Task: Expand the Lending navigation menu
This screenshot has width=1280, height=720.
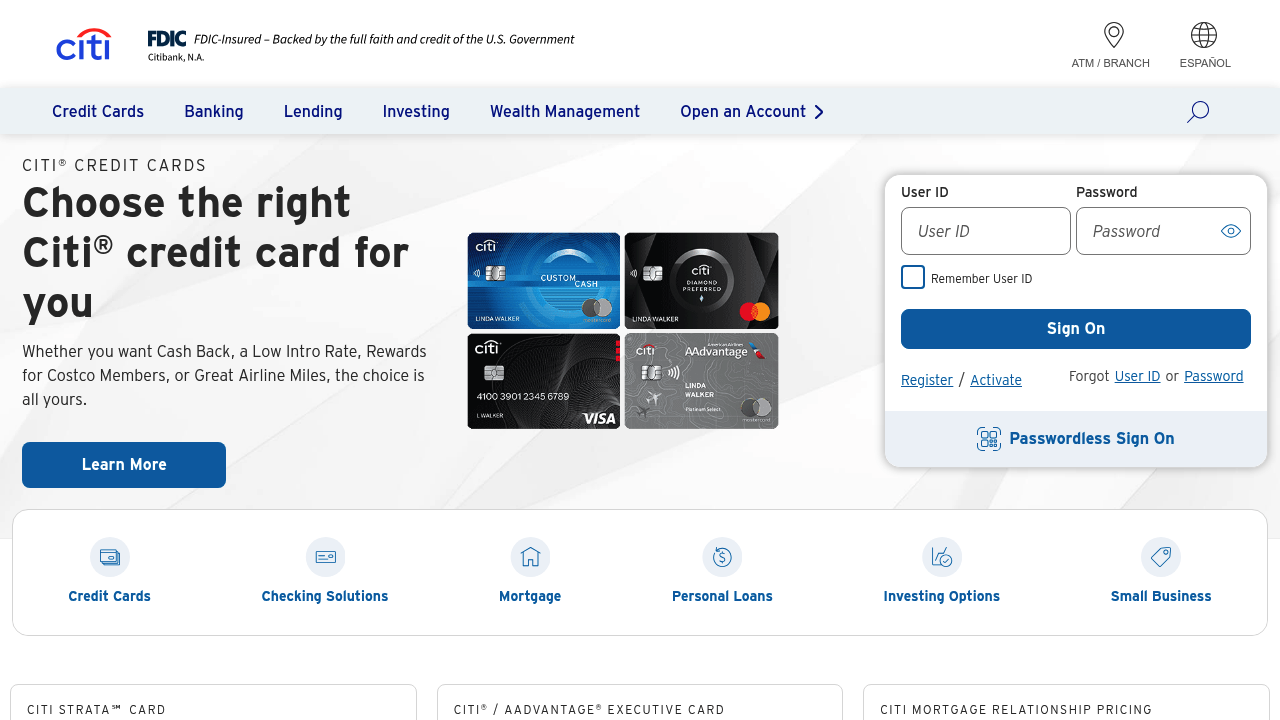Action: click(x=313, y=112)
